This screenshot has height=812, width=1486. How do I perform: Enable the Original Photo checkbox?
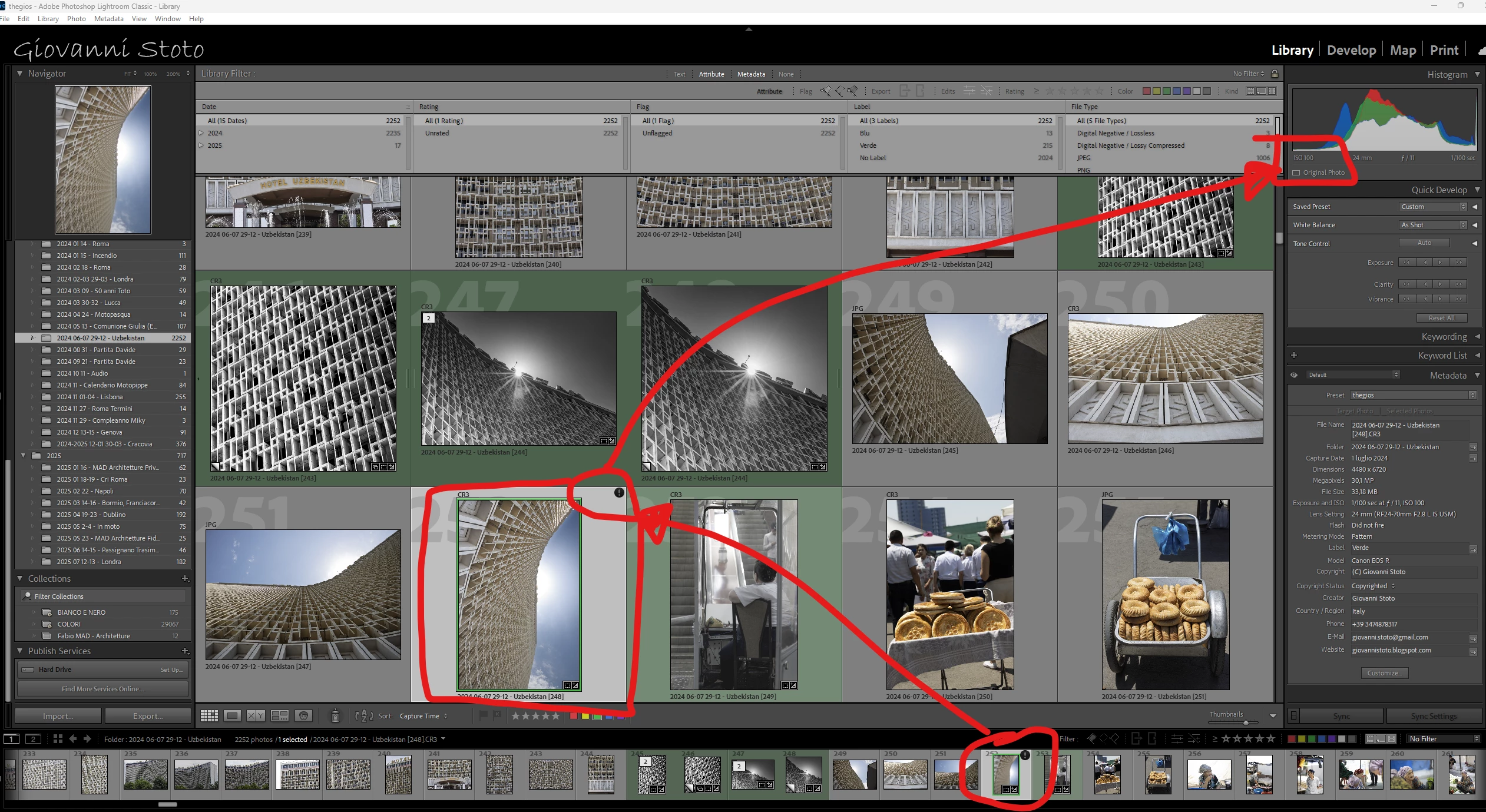[1296, 173]
